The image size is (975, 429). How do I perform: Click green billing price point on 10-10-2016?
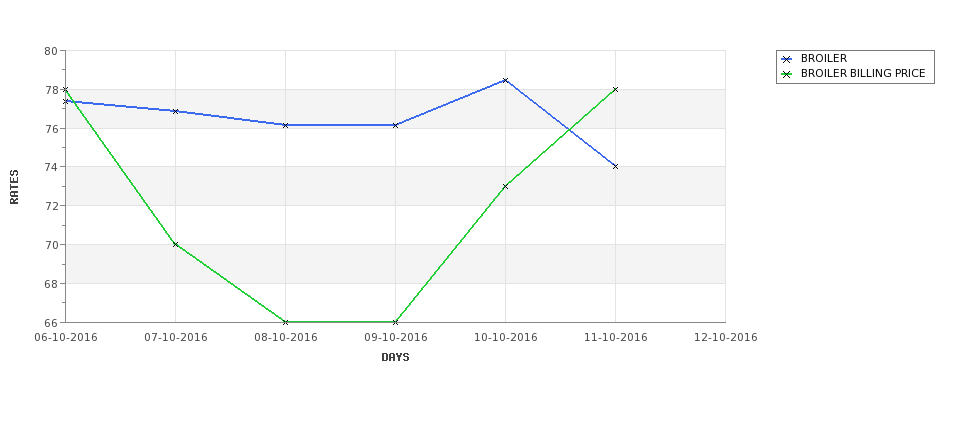click(x=505, y=186)
